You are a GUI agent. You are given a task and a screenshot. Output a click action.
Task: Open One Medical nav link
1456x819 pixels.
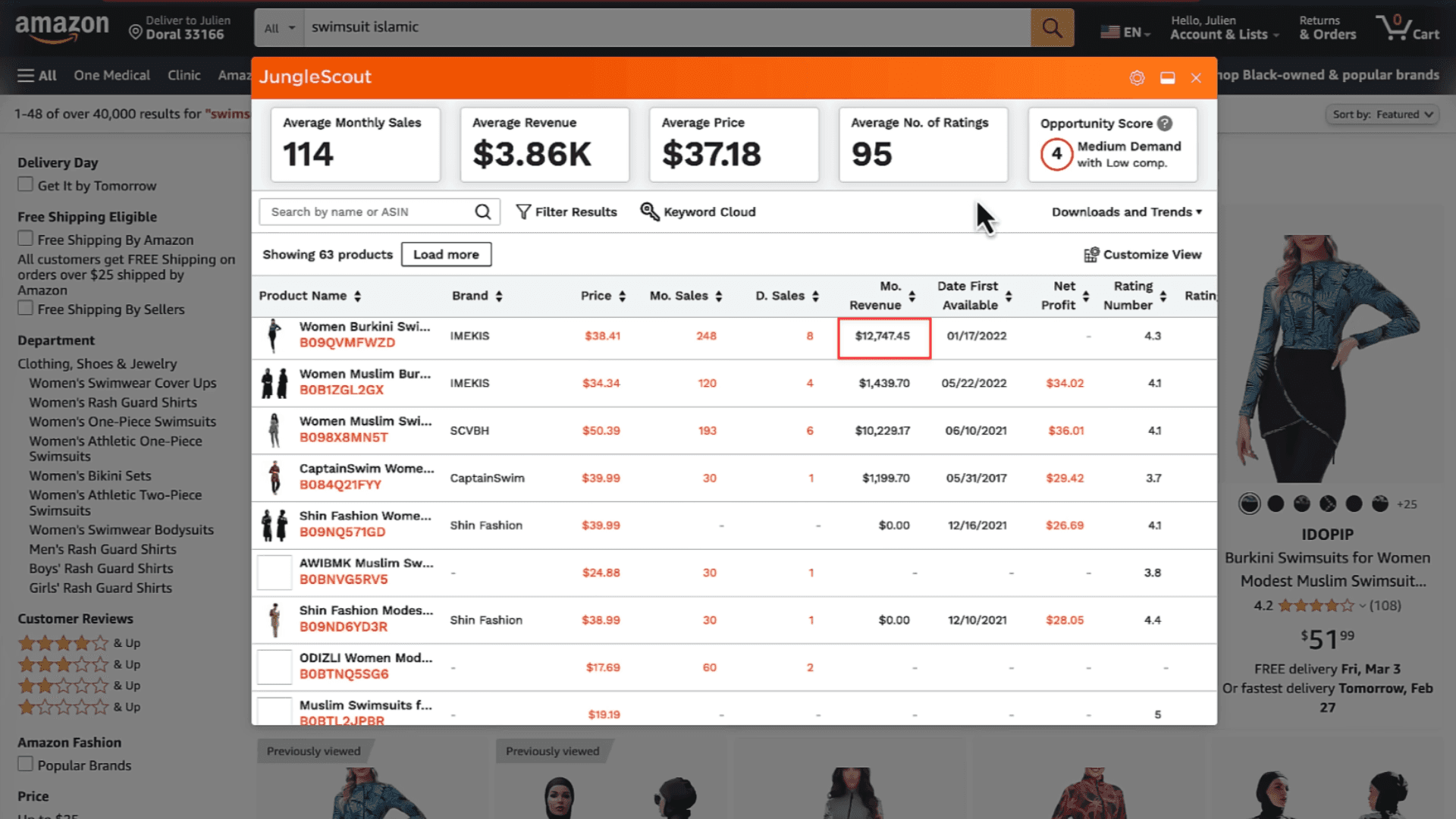point(111,75)
